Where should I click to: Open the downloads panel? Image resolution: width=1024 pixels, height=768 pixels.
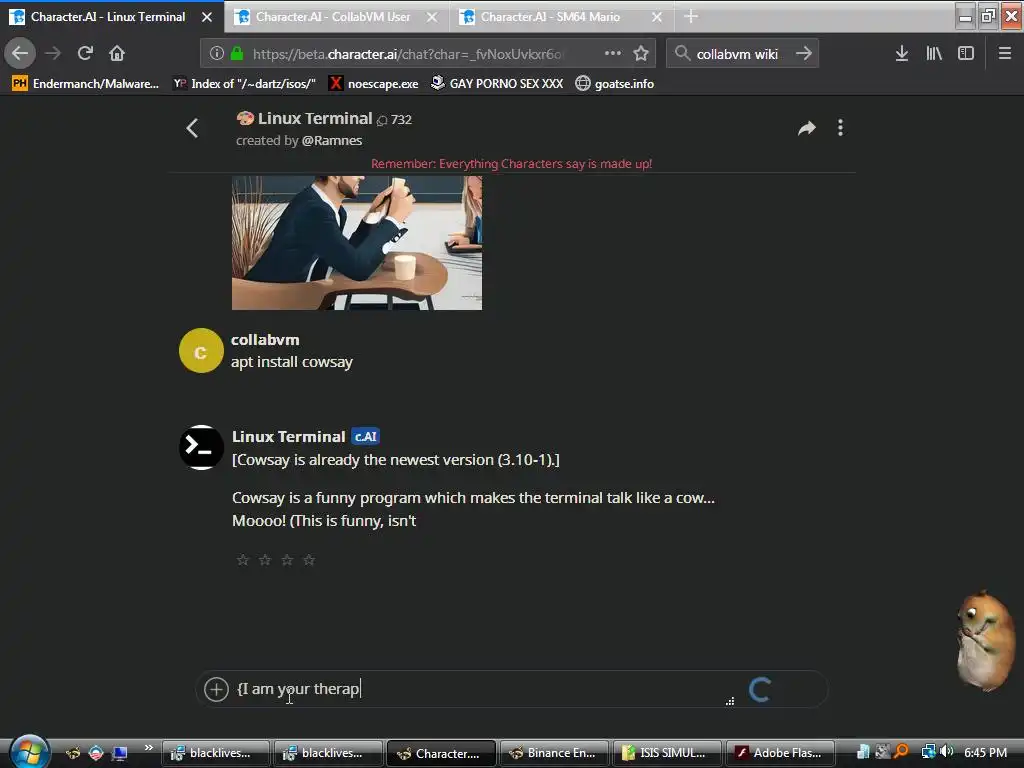pyautogui.click(x=902, y=54)
